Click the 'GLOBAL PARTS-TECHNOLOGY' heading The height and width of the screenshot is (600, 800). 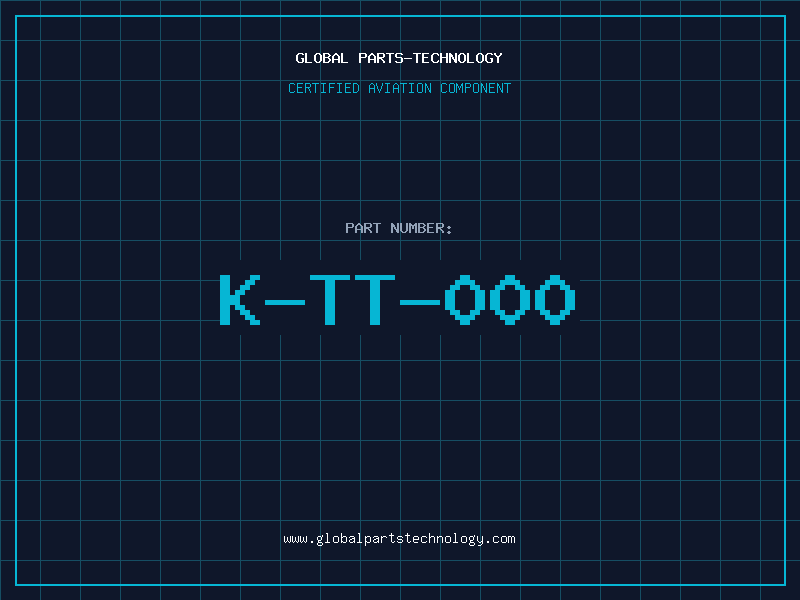coord(399,59)
